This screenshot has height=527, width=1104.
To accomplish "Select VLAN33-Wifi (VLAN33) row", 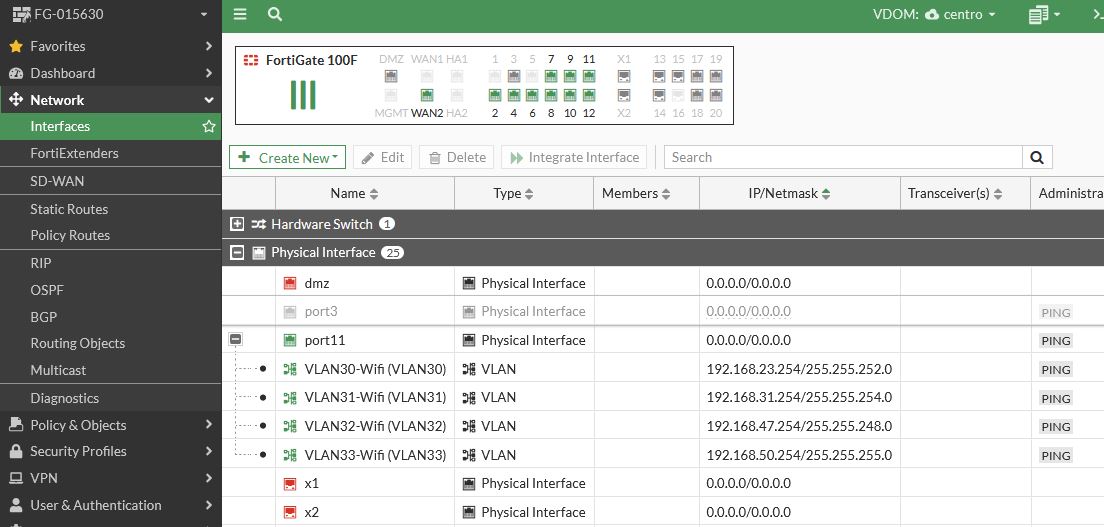I will point(663,455).
